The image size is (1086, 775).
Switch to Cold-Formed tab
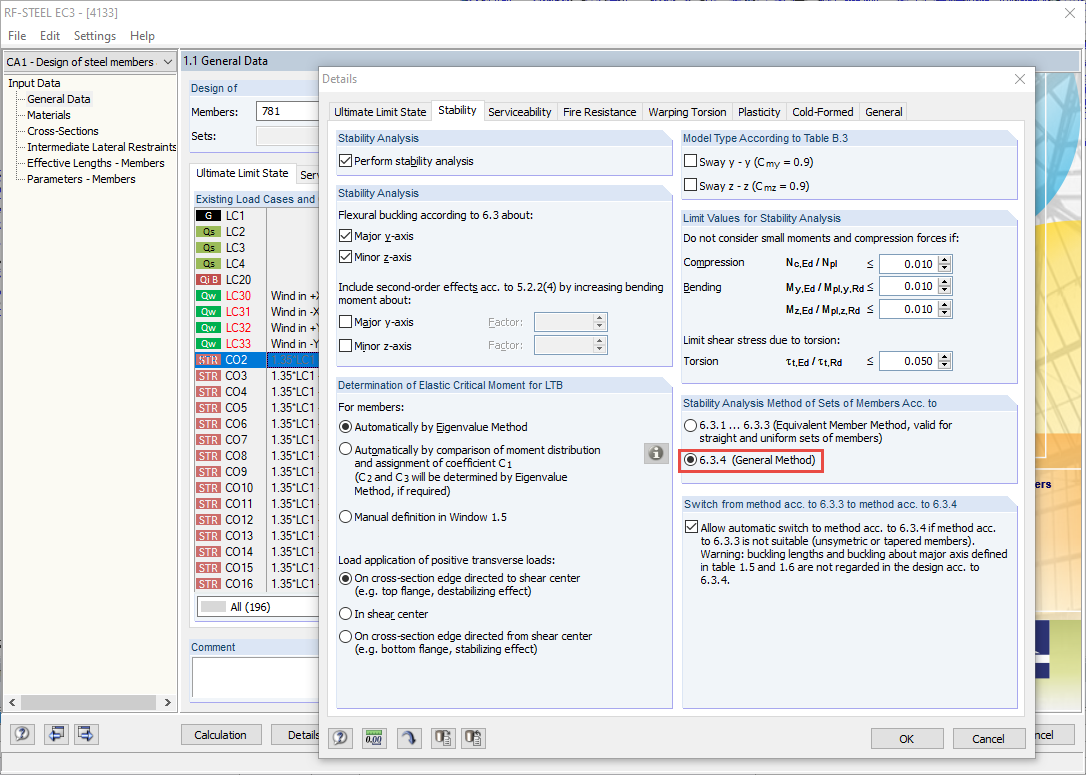click(x=823, y=112)
